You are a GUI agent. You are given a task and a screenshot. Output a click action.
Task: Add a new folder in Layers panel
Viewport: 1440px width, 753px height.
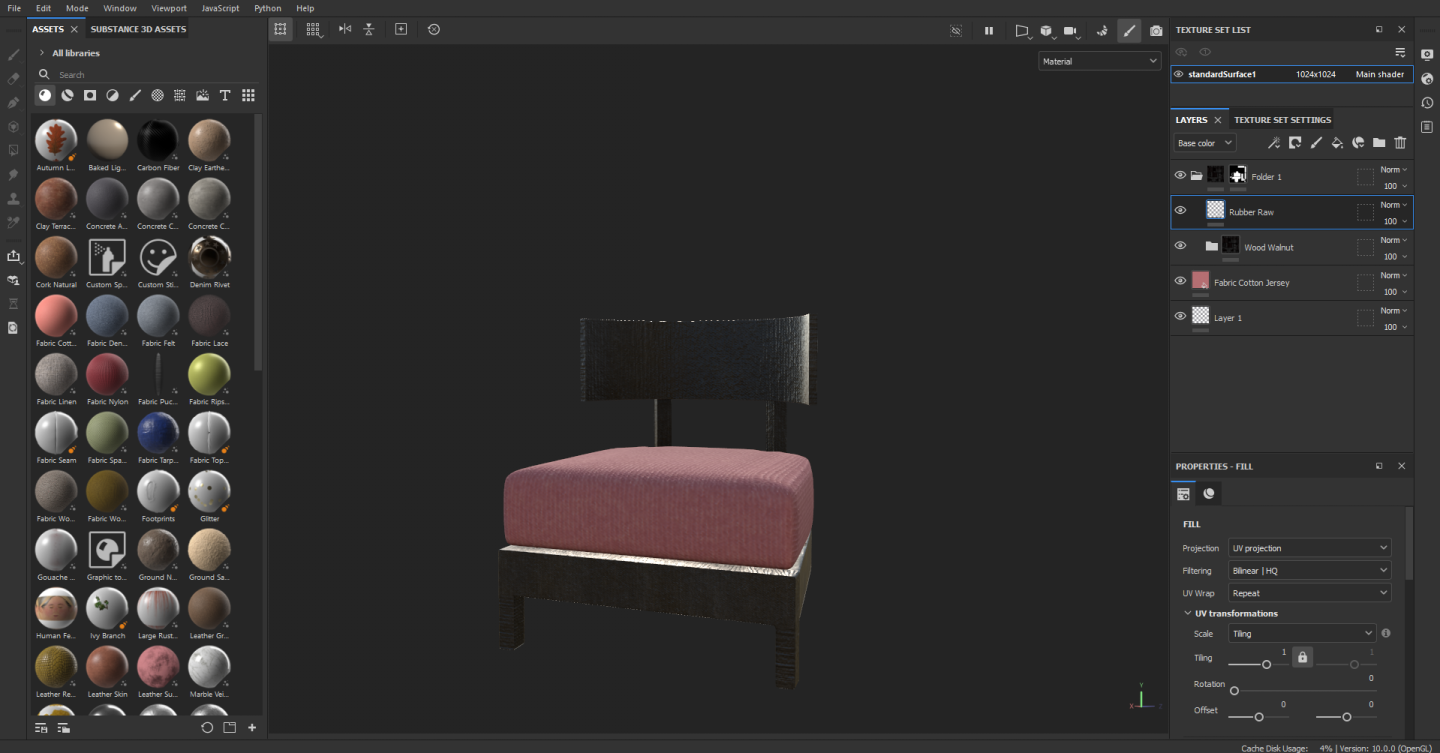point(1379,143)
